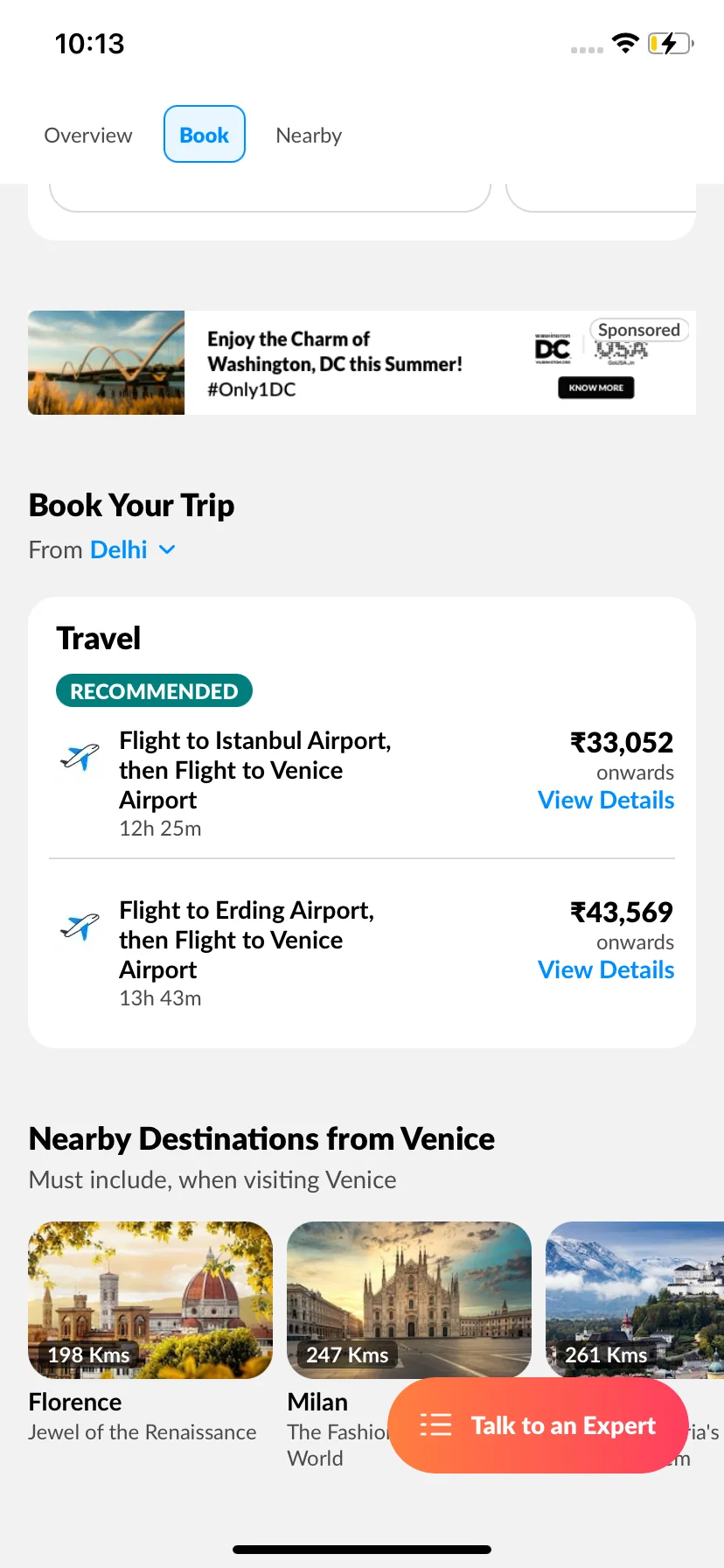Tap the RECOMMENDED badge
The image size is (724, 1568).
[154, 690]
